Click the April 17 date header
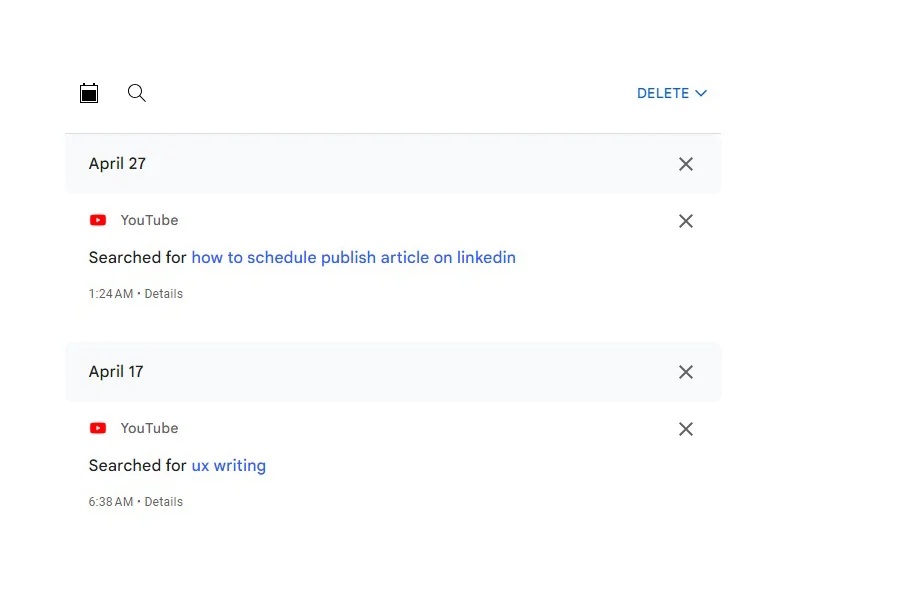This screenshot has width=900, height=600. point(116,372)
